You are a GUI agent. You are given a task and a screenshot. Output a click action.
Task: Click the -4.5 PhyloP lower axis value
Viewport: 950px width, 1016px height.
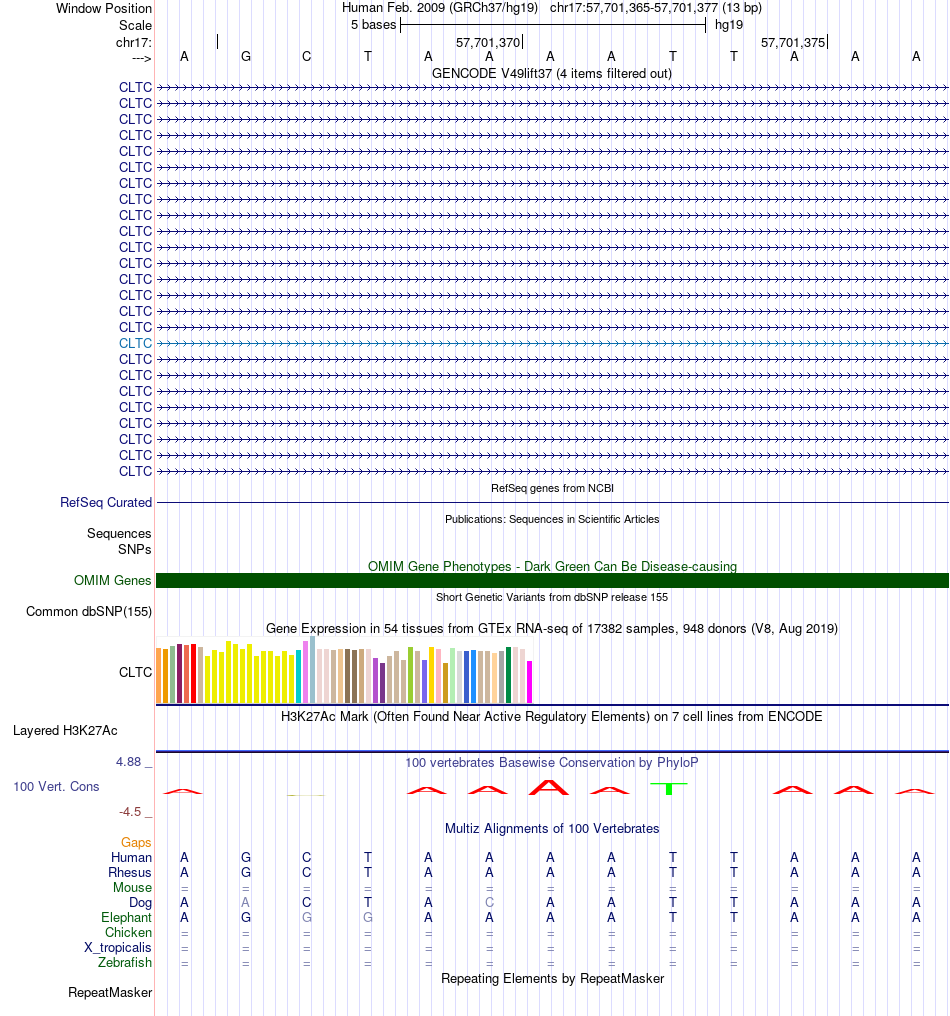(130, 812)
